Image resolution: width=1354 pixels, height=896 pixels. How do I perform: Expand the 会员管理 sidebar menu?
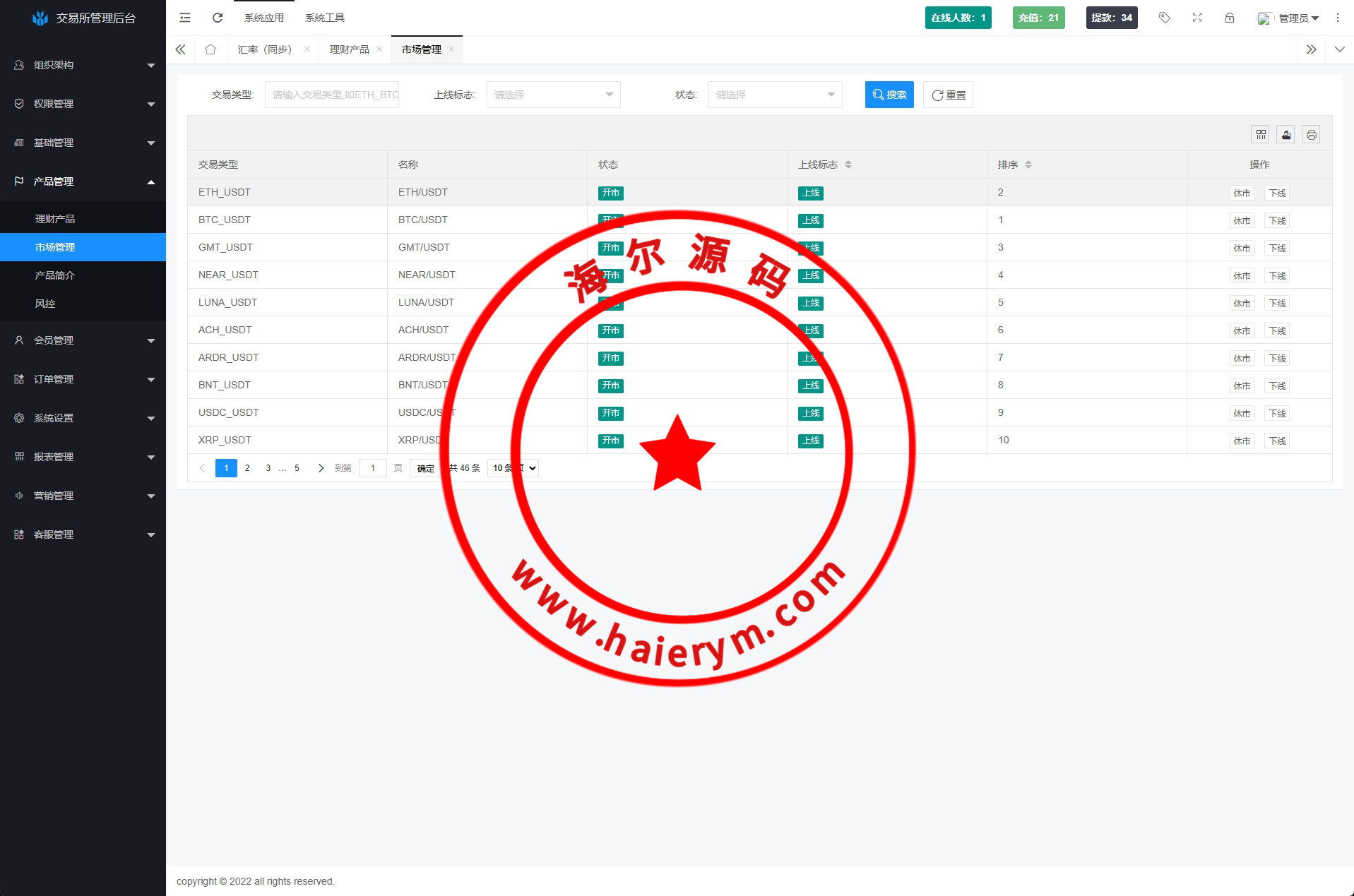pyautogui.click(x=83, y=340)
